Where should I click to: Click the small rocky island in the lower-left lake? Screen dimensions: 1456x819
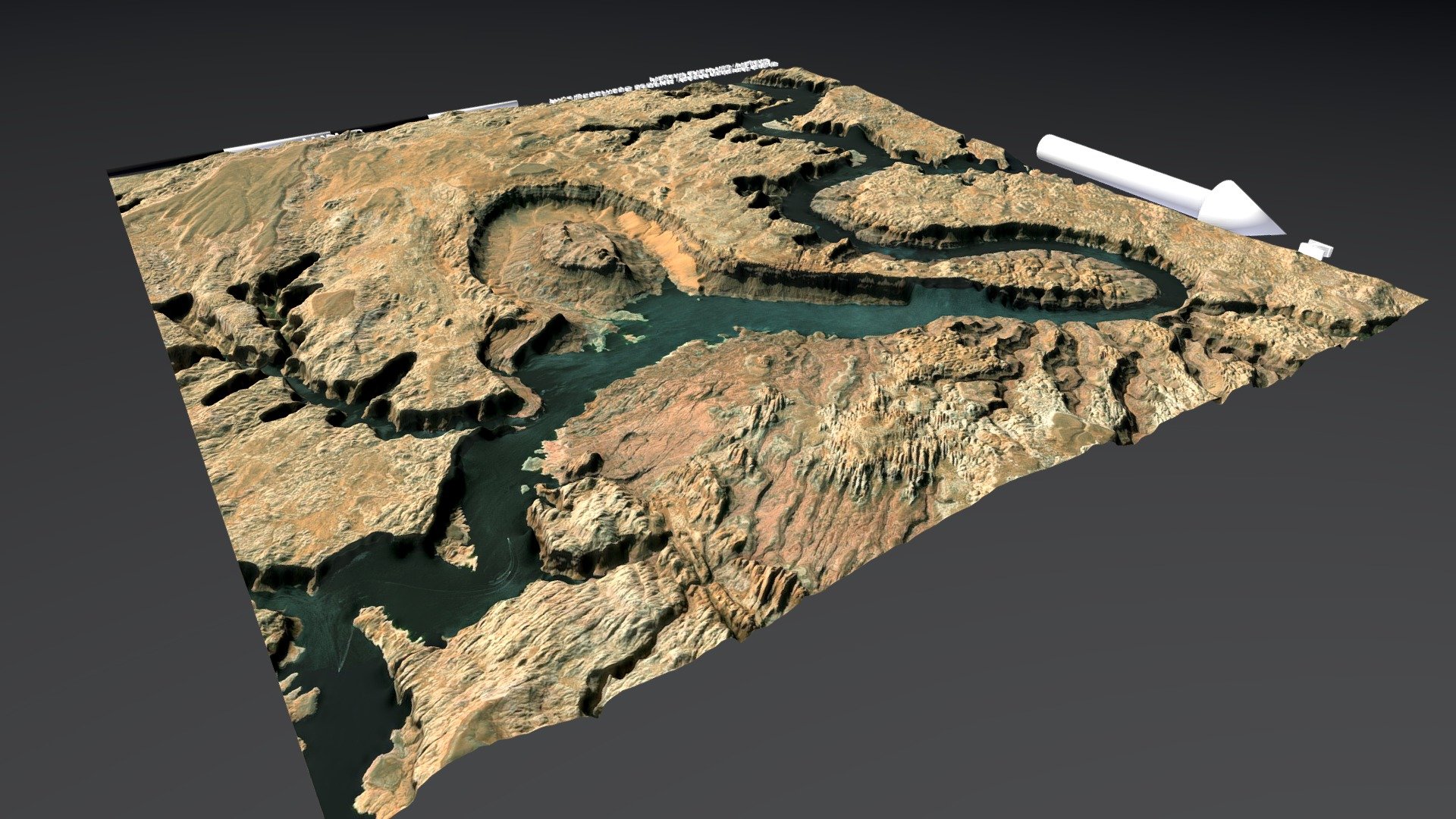[459, 538]
